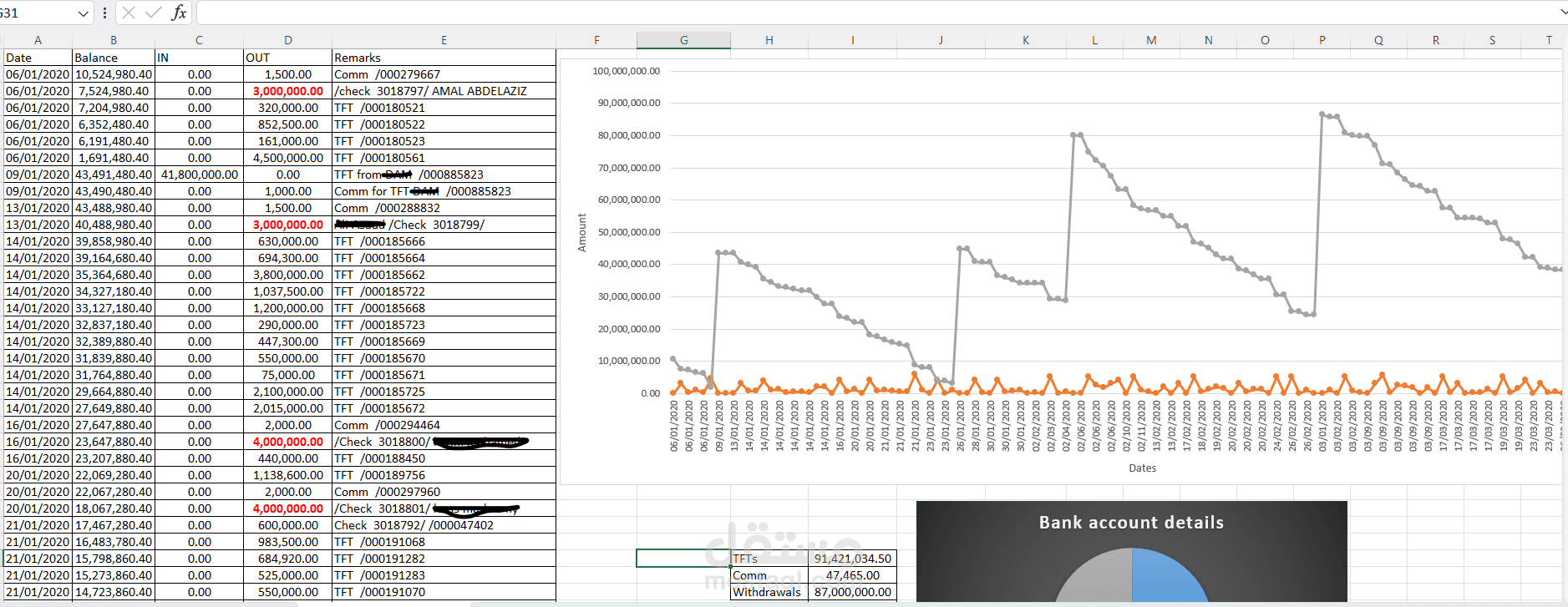Select column D header
1568x607 pixels.
pyautogui.click(x=287, y=40)
